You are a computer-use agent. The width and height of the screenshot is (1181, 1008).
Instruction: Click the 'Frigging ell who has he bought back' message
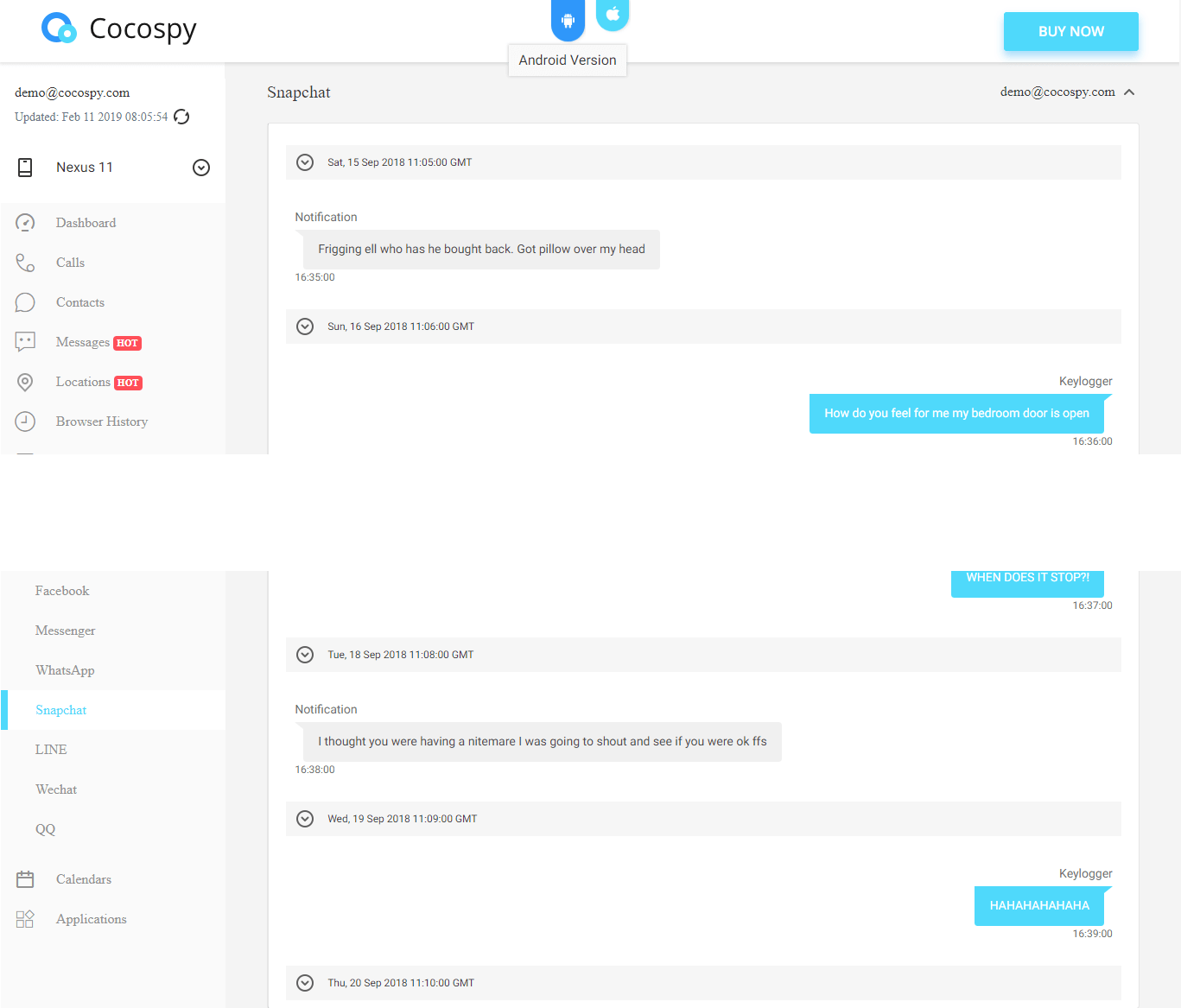point(481,250)
